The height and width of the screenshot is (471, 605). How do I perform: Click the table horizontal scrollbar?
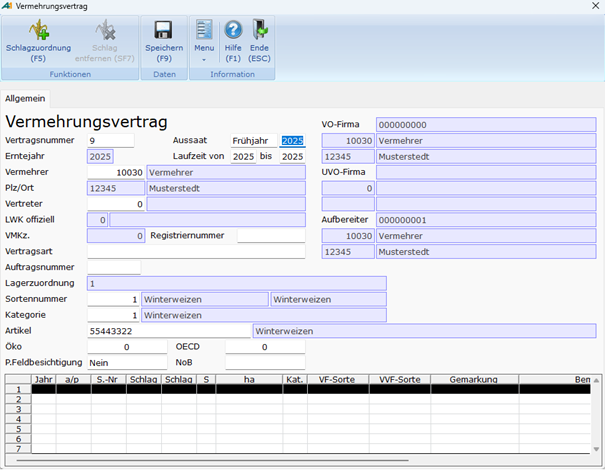[212, 460]
